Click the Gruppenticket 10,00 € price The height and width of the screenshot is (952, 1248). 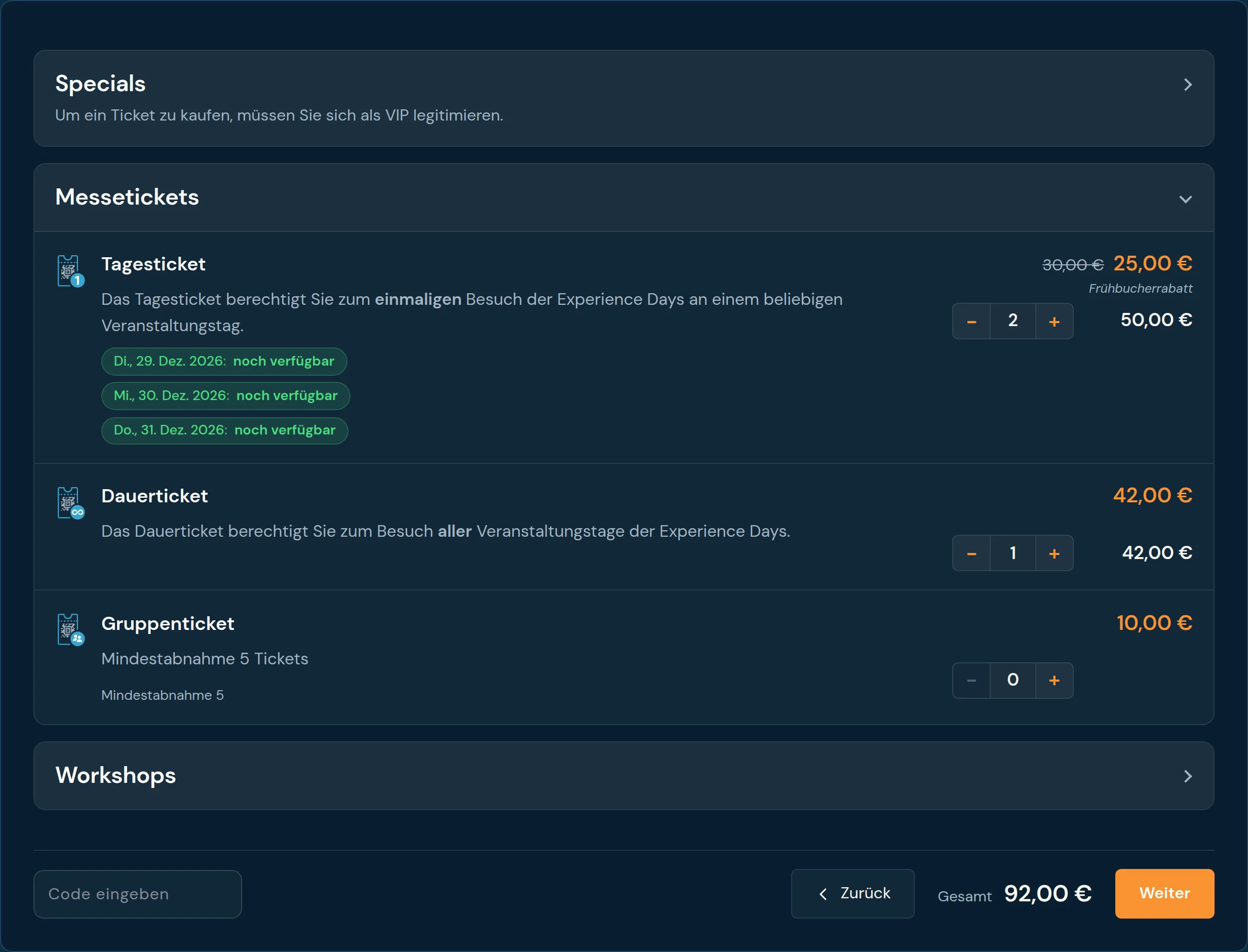pos(1154,623)
